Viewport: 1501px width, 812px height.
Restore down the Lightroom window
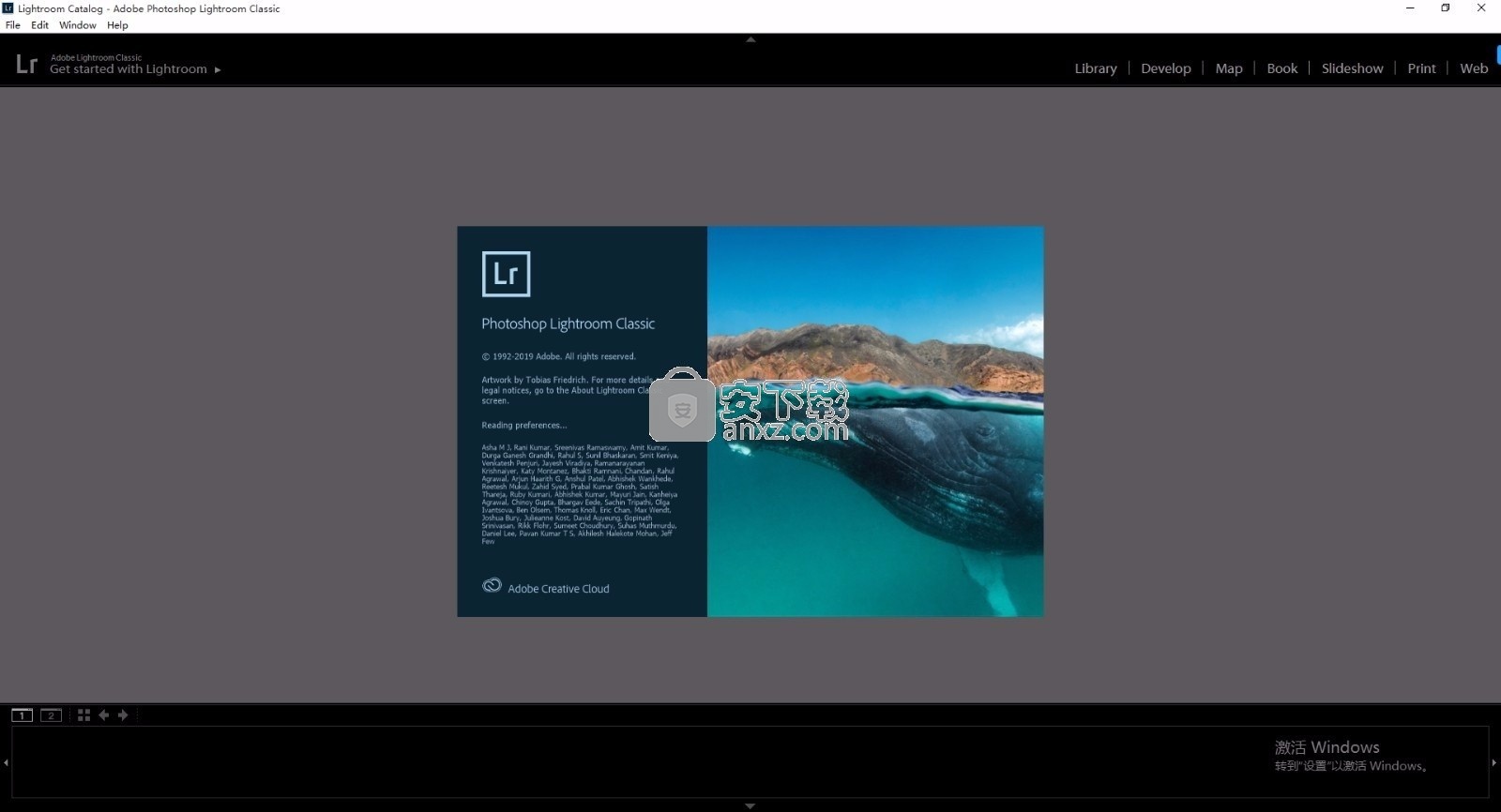(x=1446, y=8)
